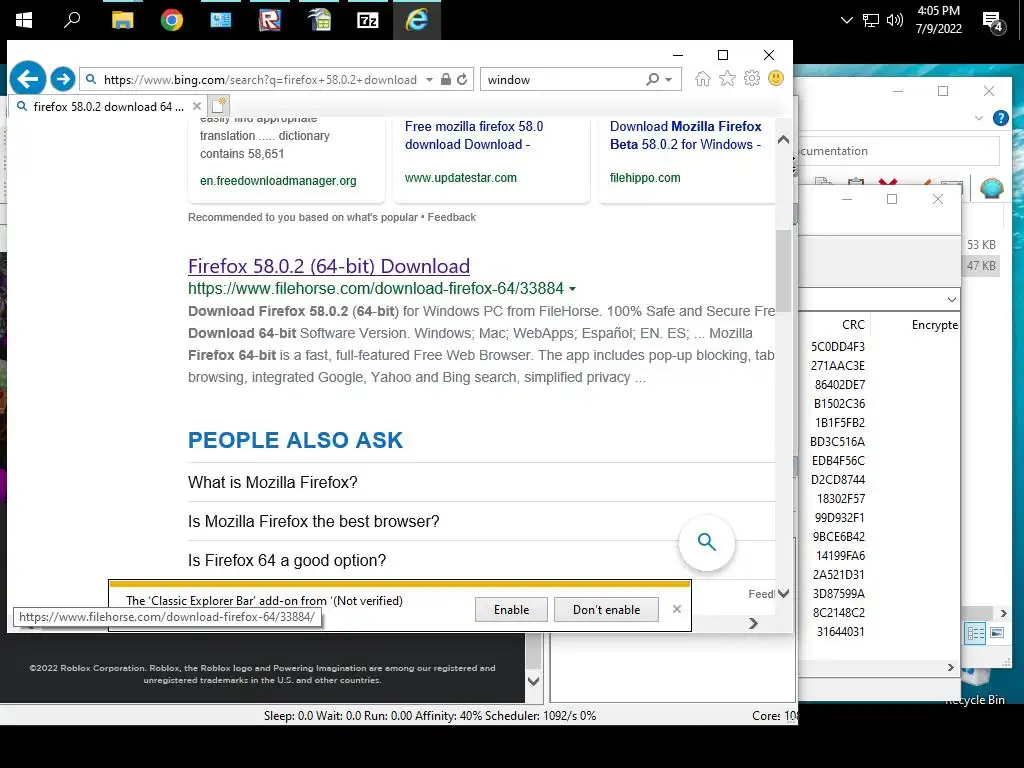Expand the ribbon chevron beside help icon
Screen dimensions: 1024x768
(978, 118)
